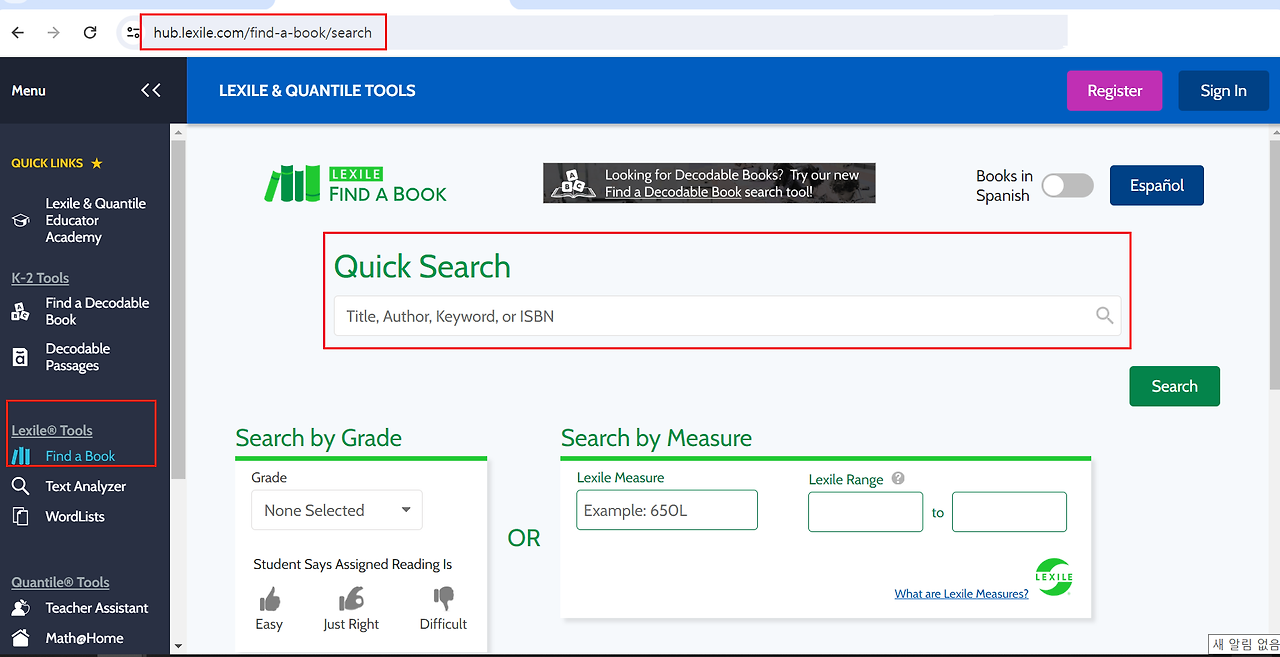Click the magnifier icon in Quick Search
The height and width of the screenshot is (657, 1280).
pos(1104,316)
